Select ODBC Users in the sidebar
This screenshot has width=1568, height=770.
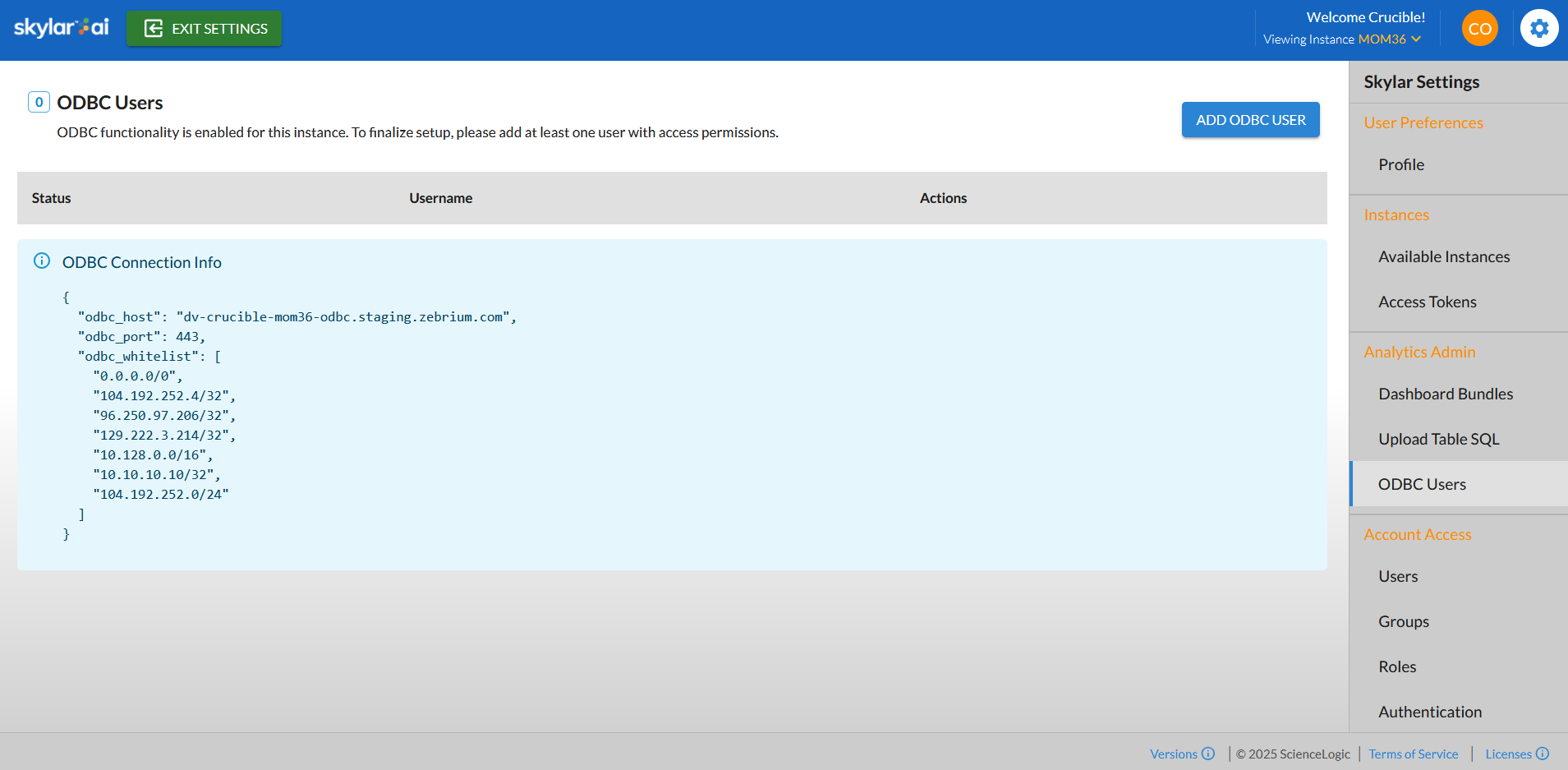pos(1423,484)
